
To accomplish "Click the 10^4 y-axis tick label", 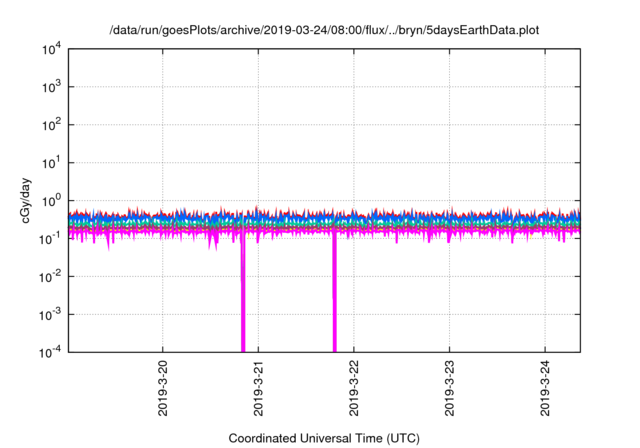I will [51, 49].
